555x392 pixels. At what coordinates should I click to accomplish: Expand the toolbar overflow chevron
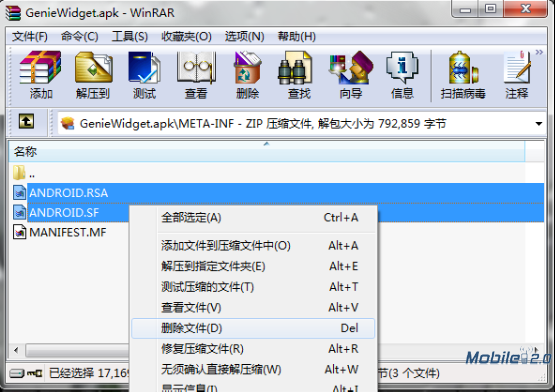point(539,52)
